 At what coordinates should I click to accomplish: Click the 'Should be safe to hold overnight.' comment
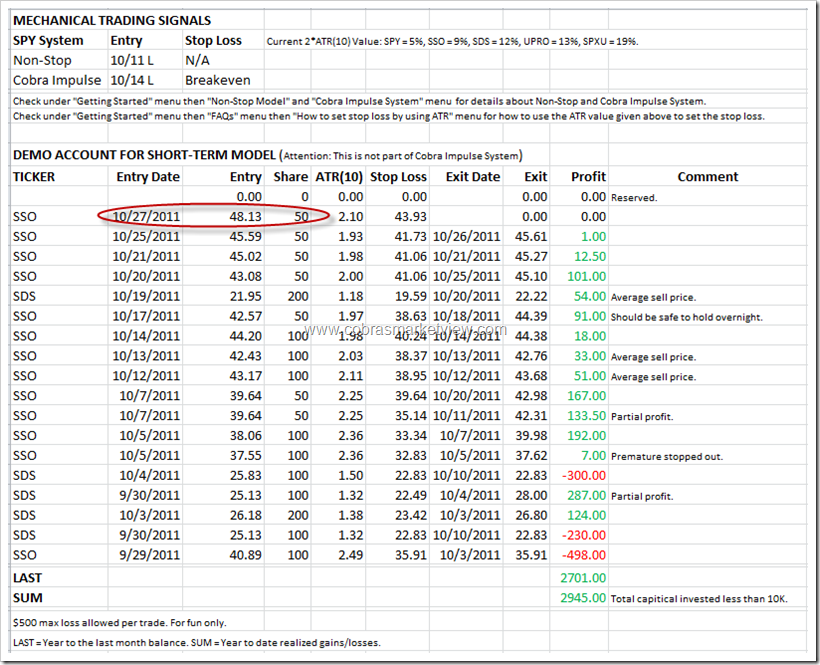point(687,317)
